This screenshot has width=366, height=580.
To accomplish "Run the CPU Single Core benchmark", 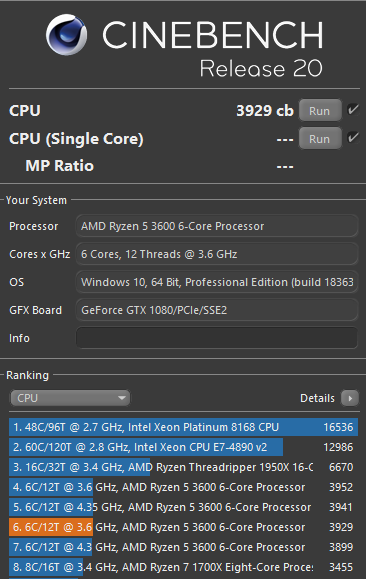I will [x=320, y=139].
